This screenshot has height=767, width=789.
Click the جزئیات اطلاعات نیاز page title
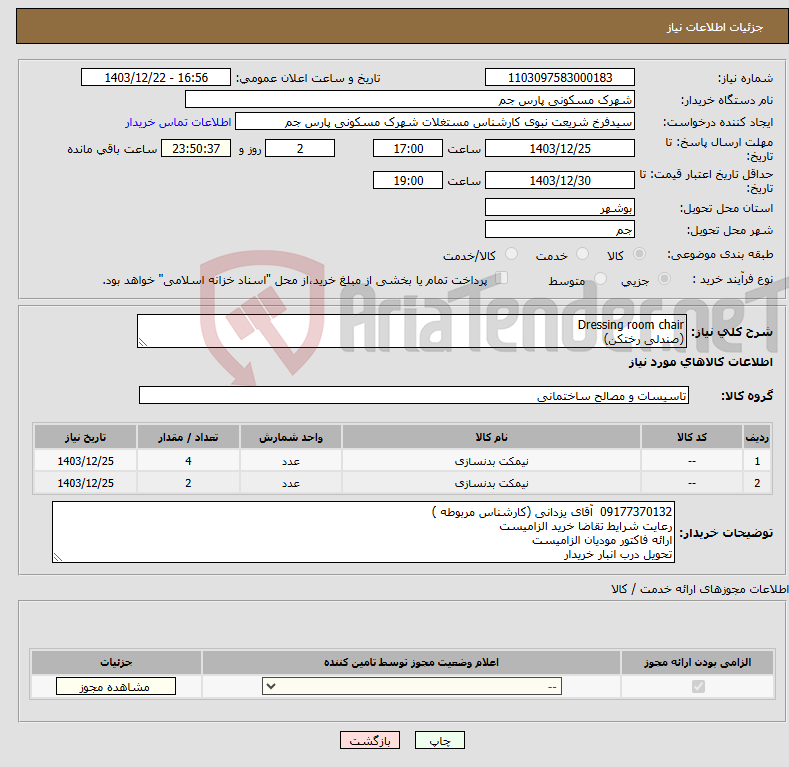click(x=715, y=27)
